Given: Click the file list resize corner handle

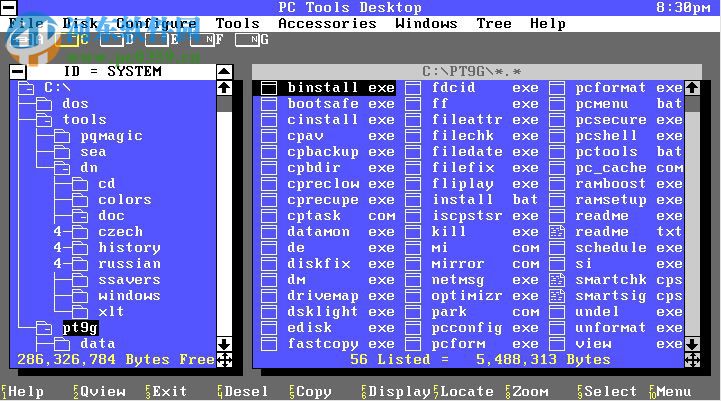Looking at the screenshot, I should tap(692, 360).
